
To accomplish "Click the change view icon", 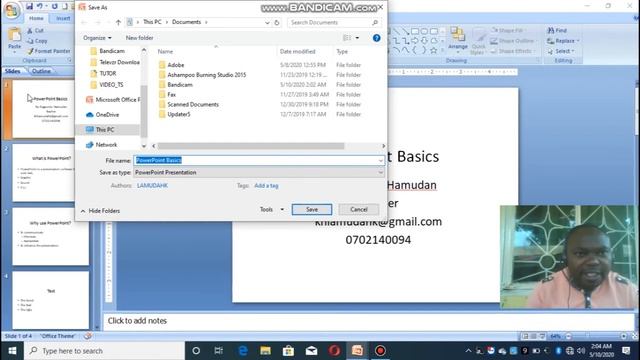I will [347, 38].
